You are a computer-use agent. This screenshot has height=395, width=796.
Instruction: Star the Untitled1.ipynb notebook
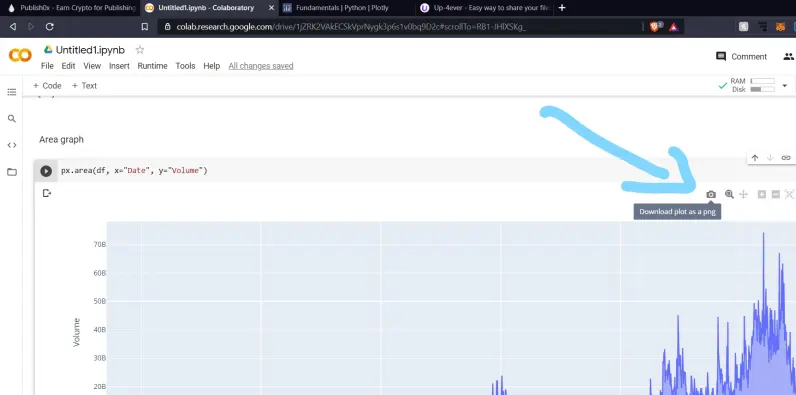pos(140,50)
